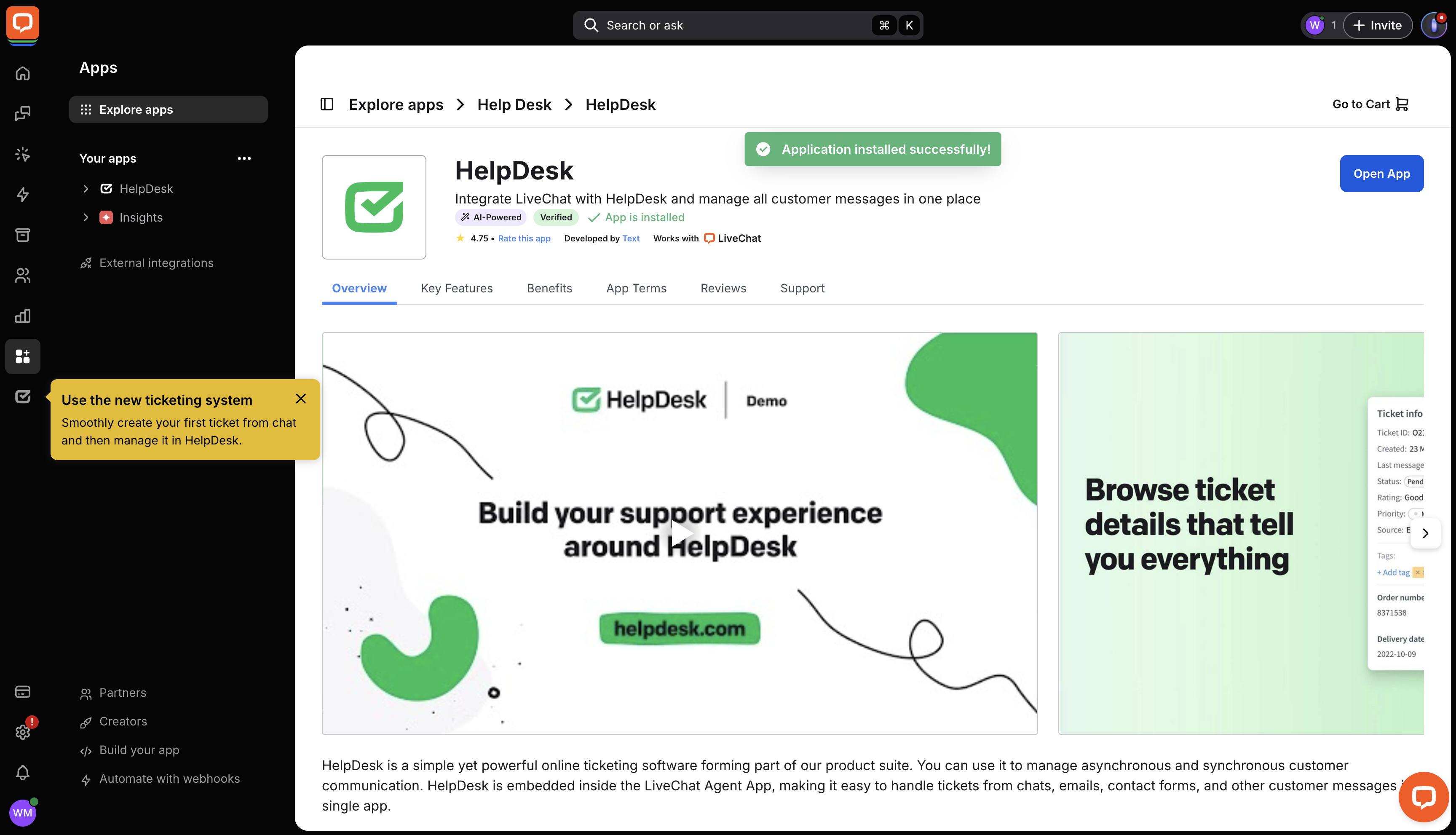Screen dimensions: 1456x835
Task: Open the Rate this app link
Action: click(x=524, y=238)
